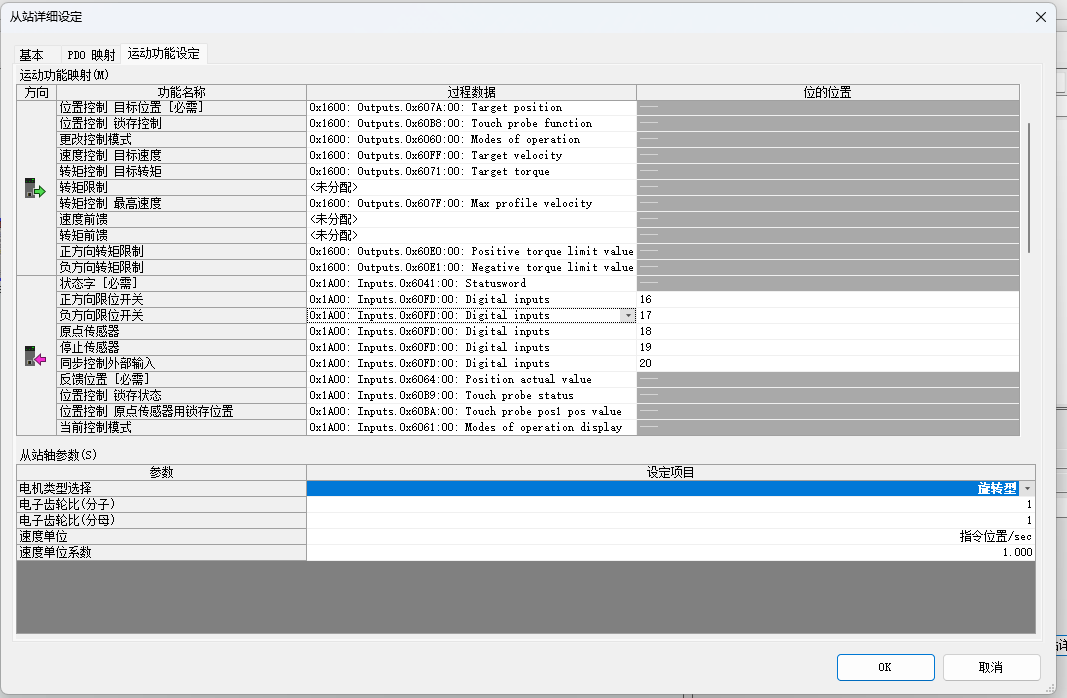Close the 从站详细设定 dialog window
This screenshot has height=698, width=1067.
(x=1041, y=16)
